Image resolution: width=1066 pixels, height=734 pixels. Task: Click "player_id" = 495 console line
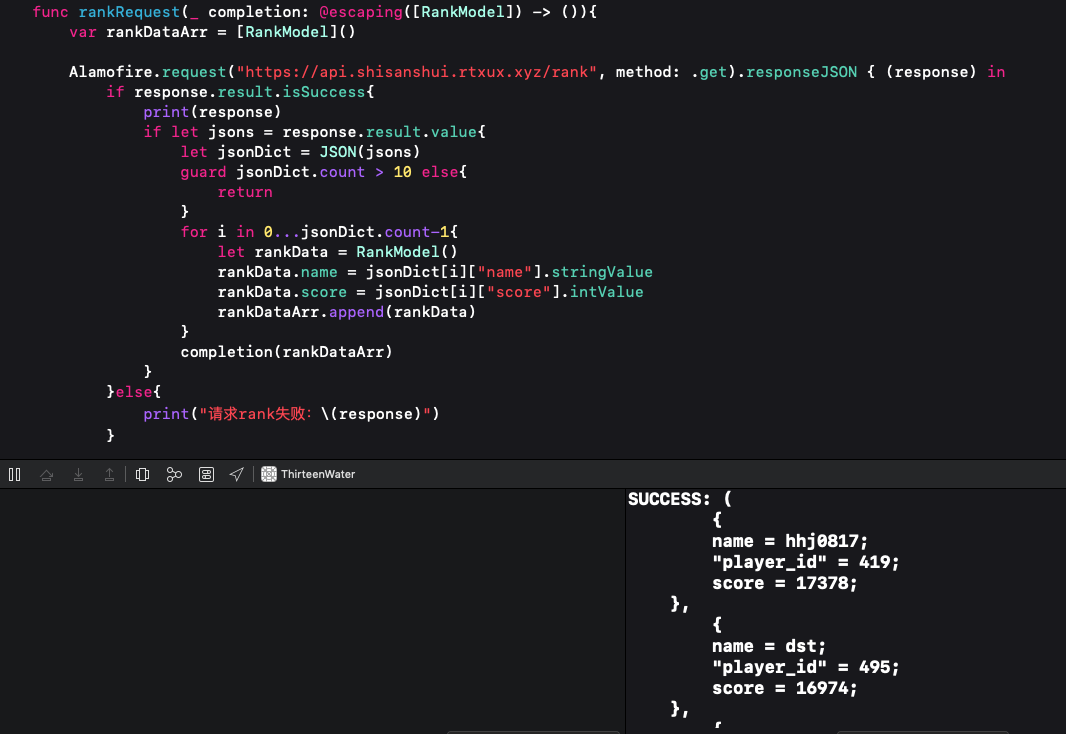806,667
